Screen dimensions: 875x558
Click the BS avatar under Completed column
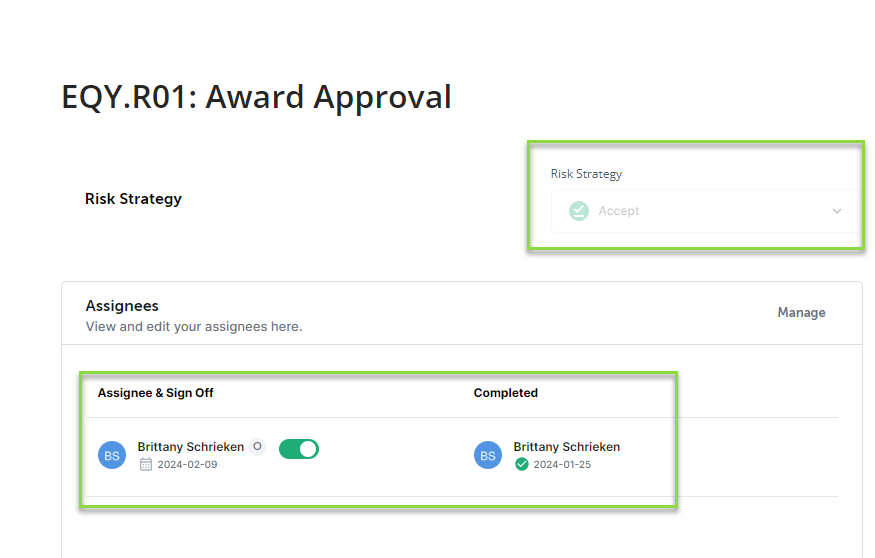click(488, 455)
